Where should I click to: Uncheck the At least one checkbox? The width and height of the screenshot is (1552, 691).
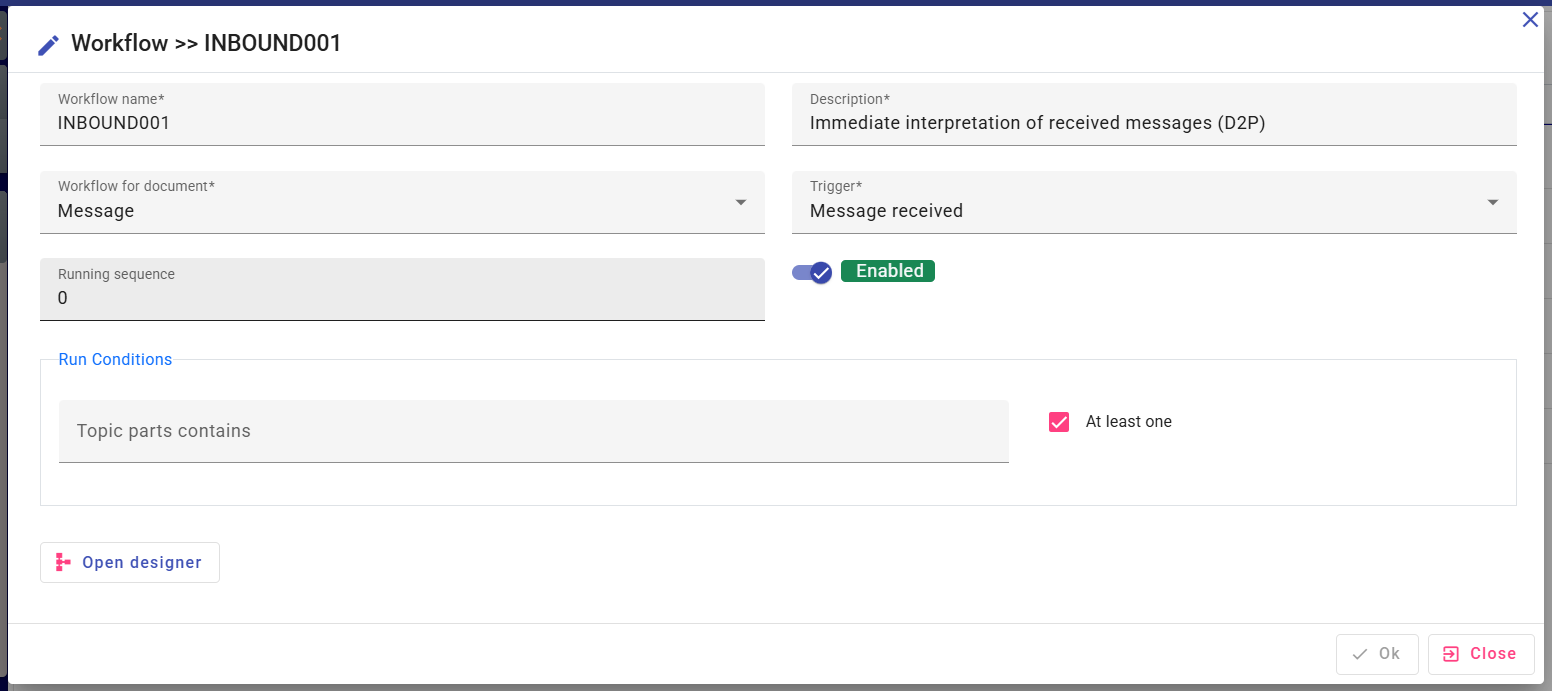(1059, 422)
